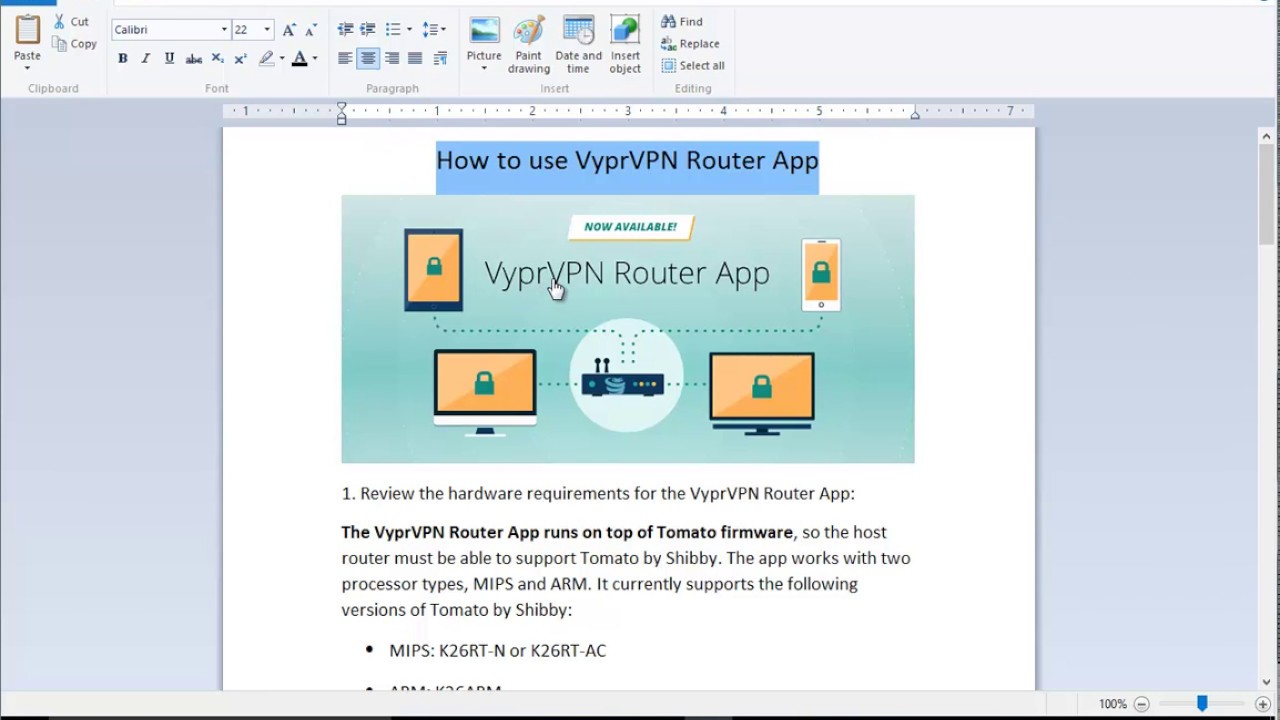Open the Paste options dropdown arrow
Screen dimensions: 1280x720
[x=27, y=69]
